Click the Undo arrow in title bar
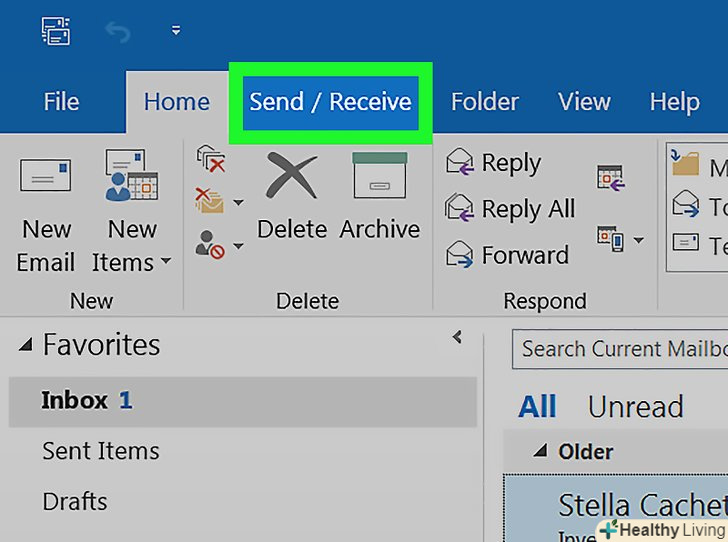728x542 pixels. (x=117, y=32)
